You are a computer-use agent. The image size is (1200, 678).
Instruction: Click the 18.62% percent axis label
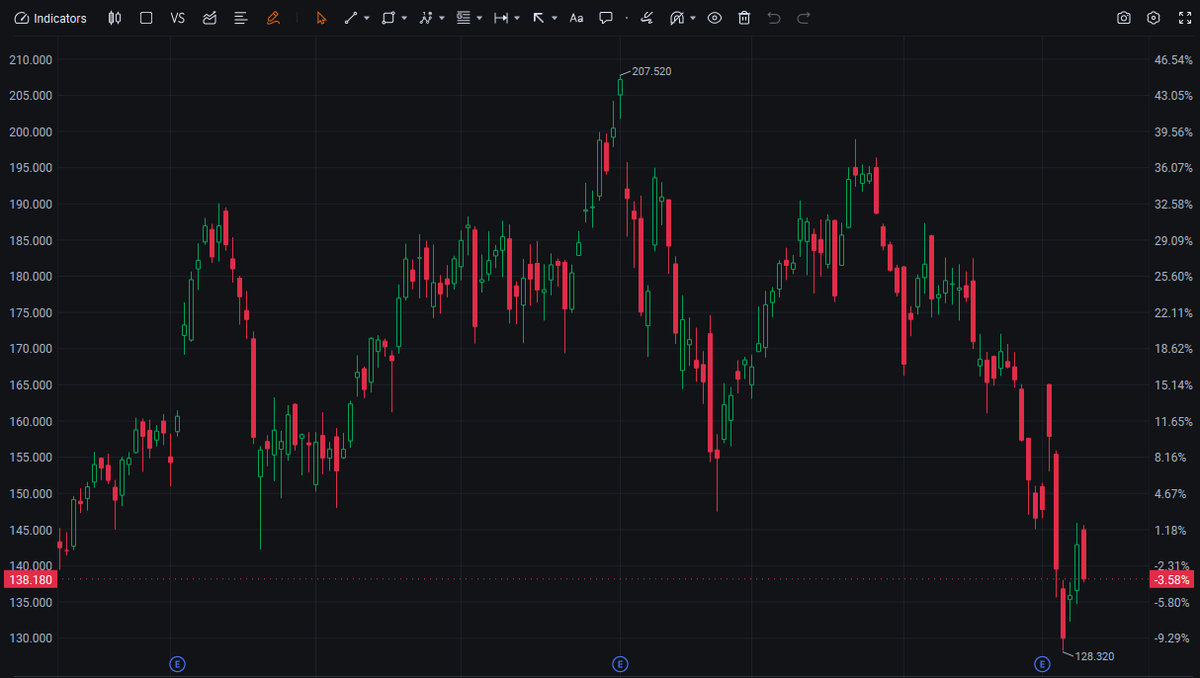(x=1172, y=349)
